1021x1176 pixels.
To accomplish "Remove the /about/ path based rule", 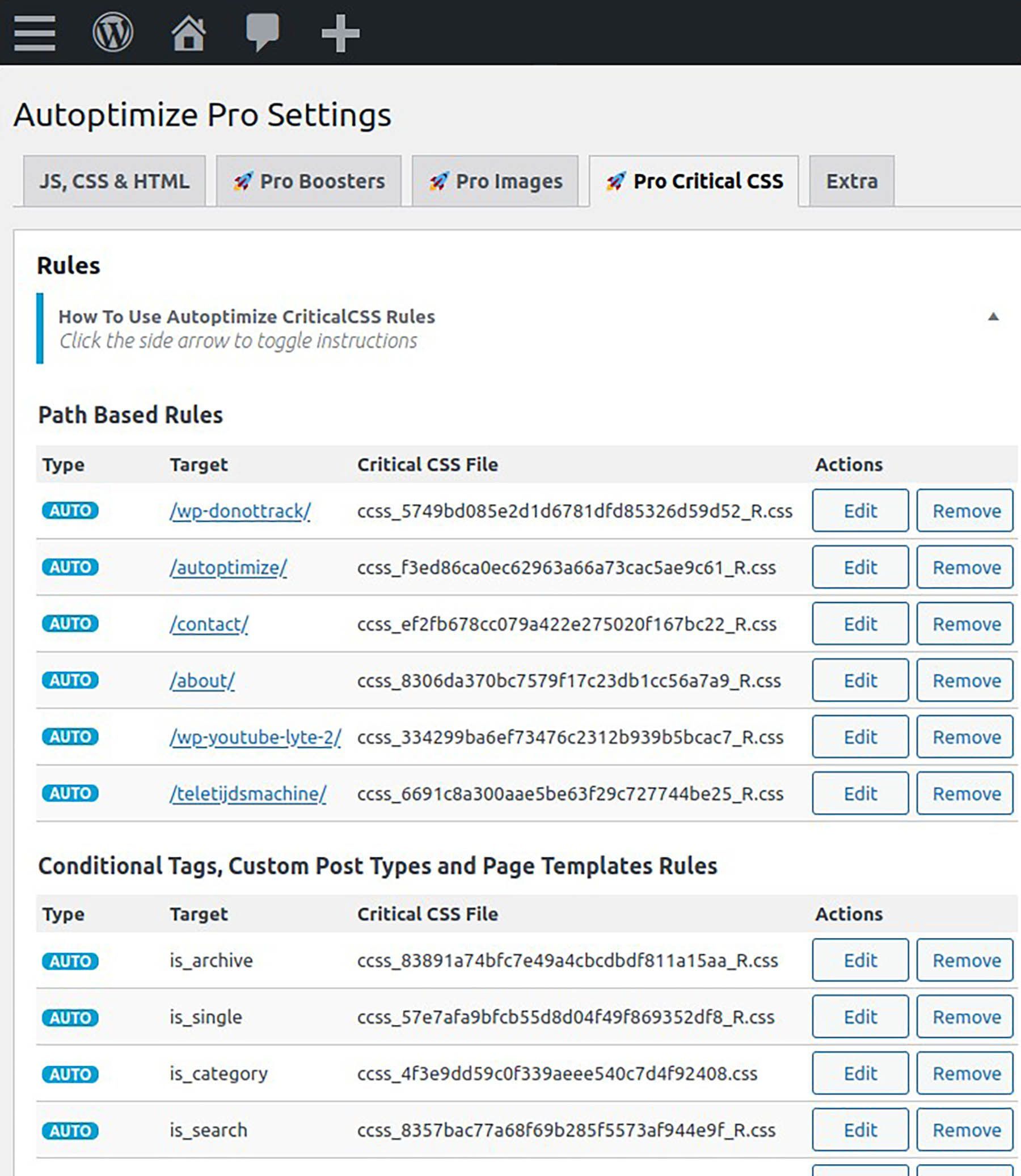I will pos(964,680).
